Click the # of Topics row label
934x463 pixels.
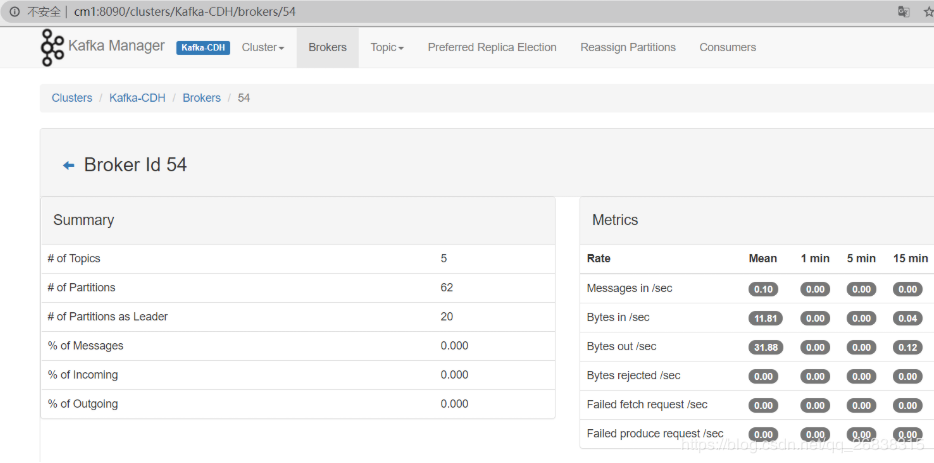(74, 259)
